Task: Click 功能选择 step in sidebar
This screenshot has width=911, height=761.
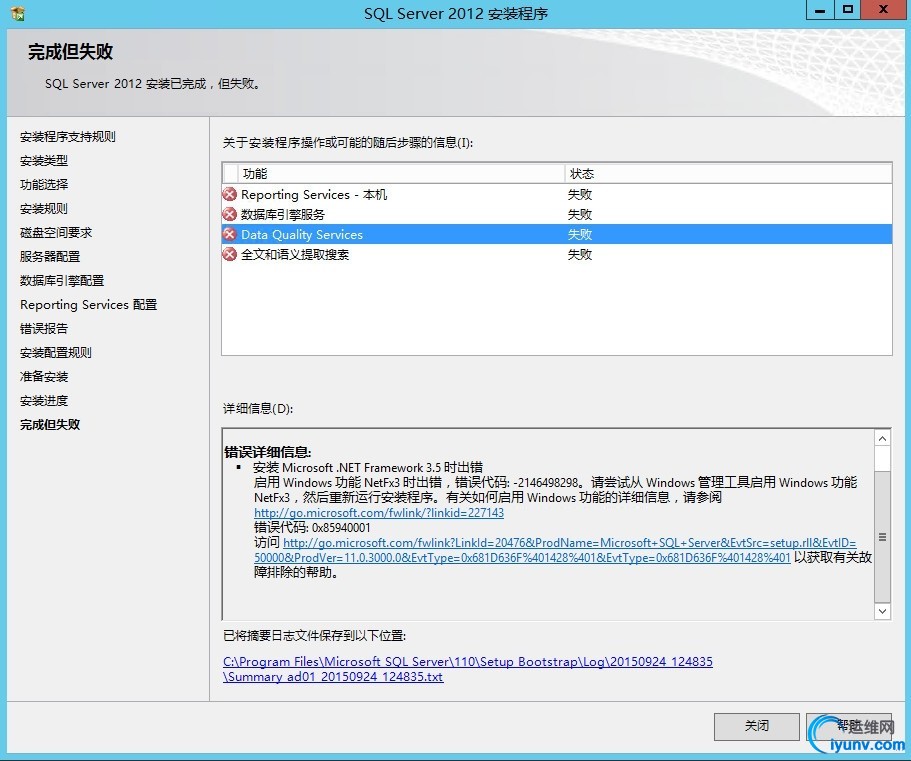Action: (x=44, y=185)
